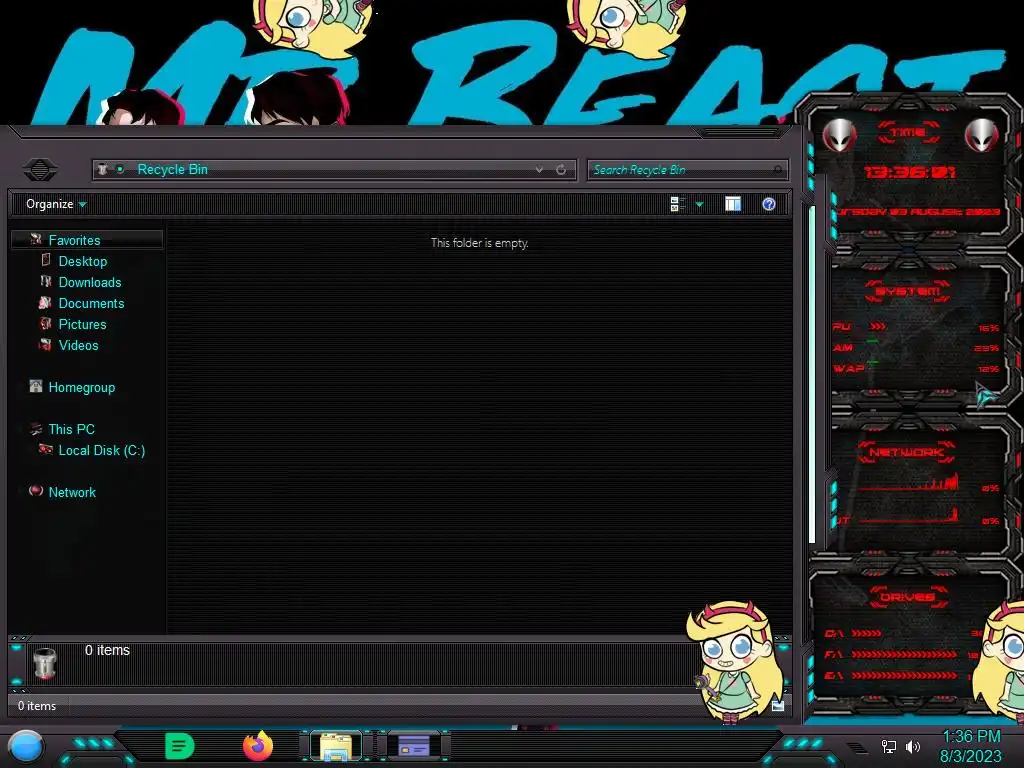Screen dimensions: 1024x768
Task: Click the E:\ drive usage bar
Action: pyautogui.click(x=904, y=675)
